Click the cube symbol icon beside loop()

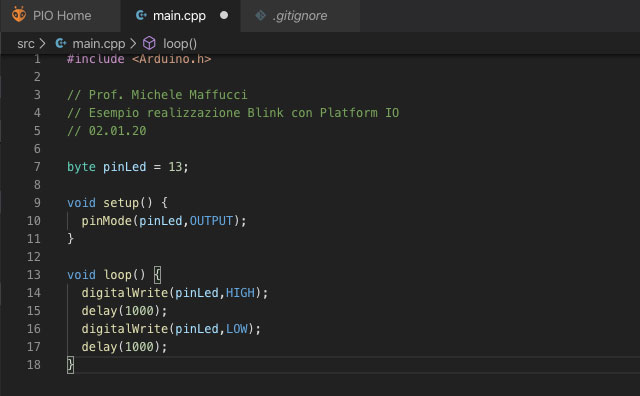coord(149,43)
